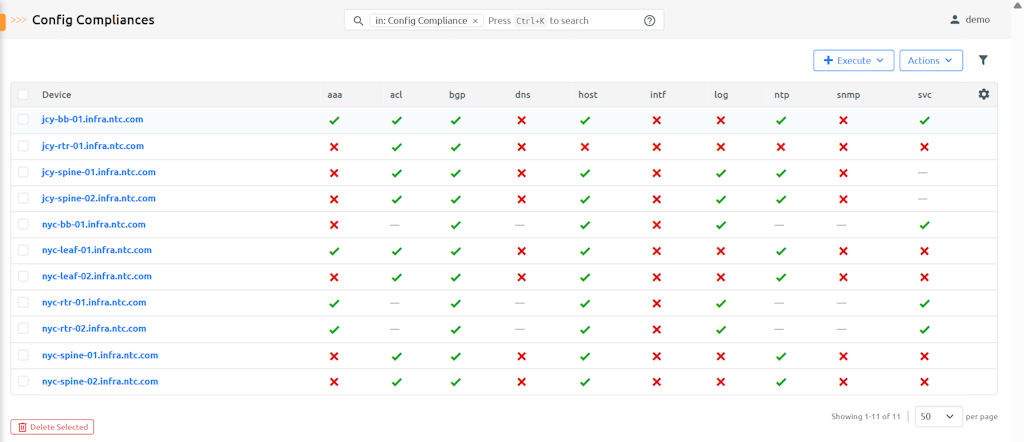Click snmp red cross for jcy-spine-01
This screenshot has height=442, width=1024.
coord(843,173)
